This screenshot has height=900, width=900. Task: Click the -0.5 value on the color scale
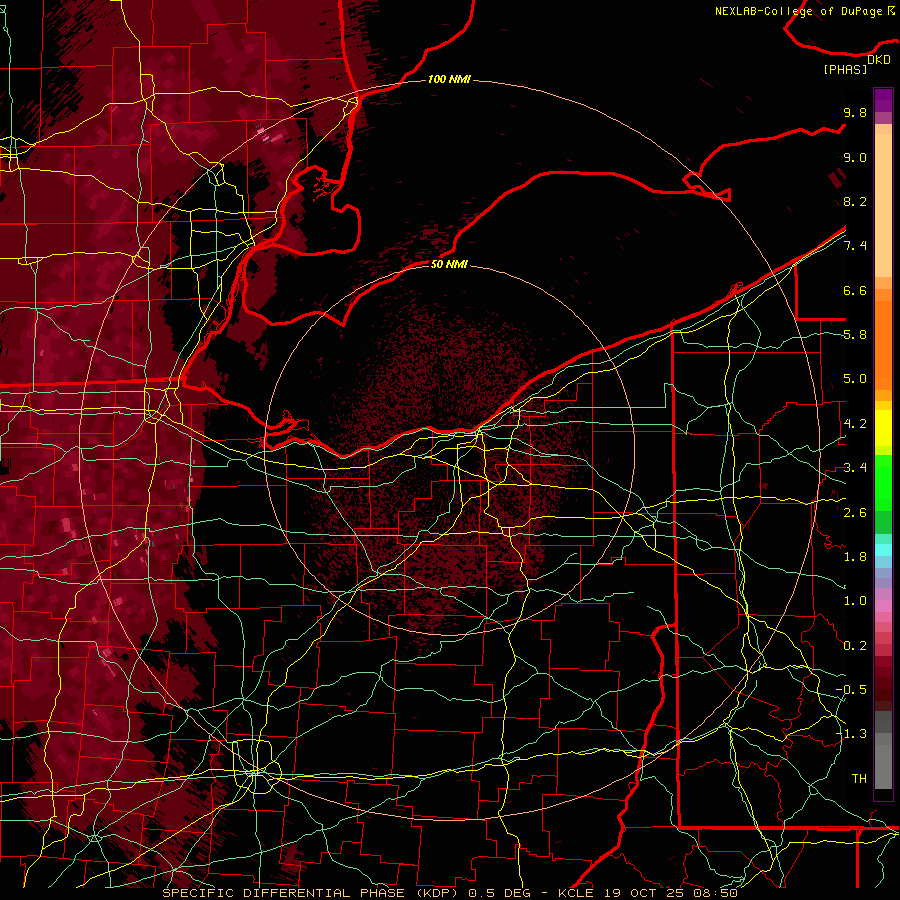point(851,690)
